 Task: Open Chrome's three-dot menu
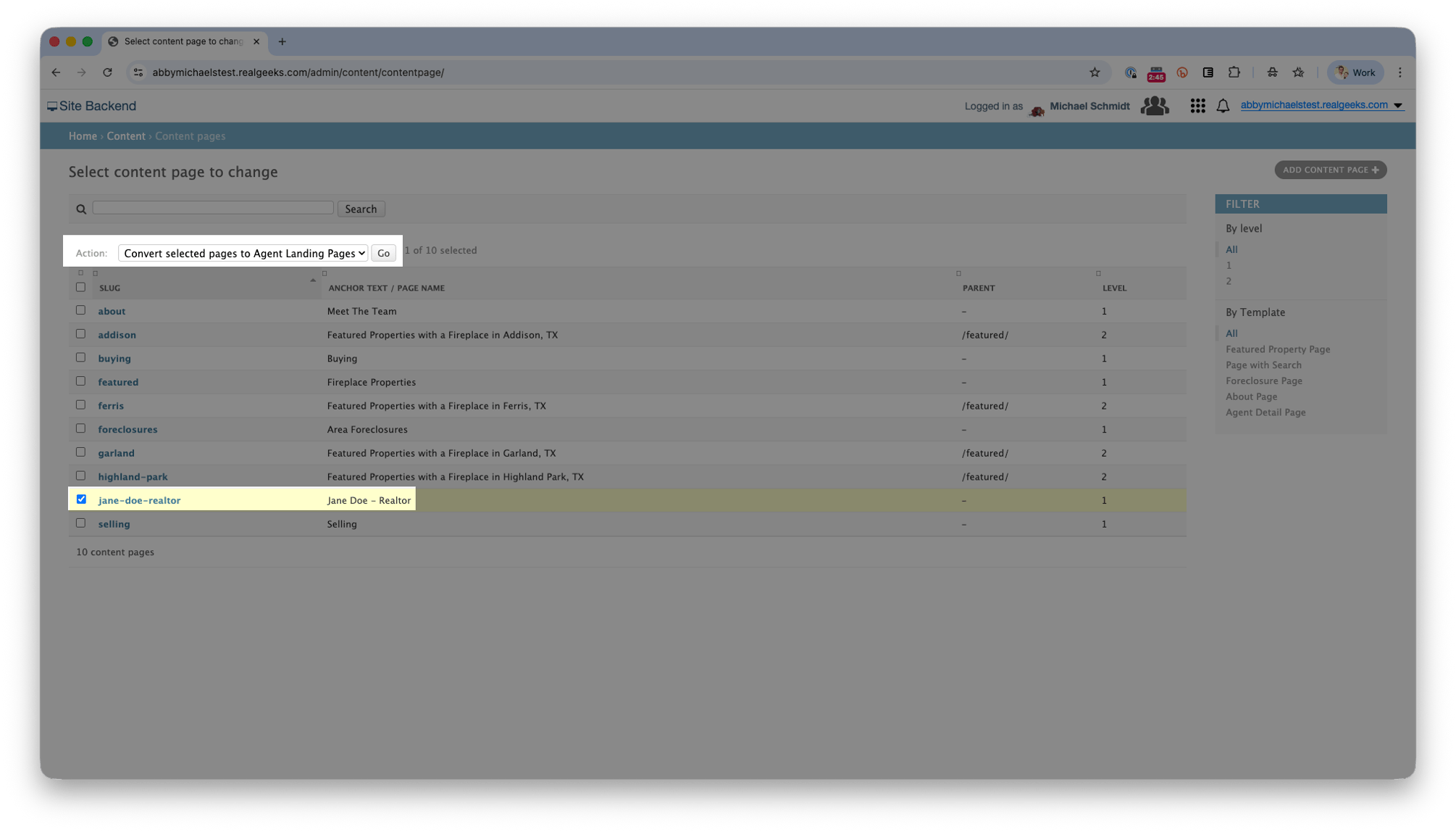pos(1399,72)
